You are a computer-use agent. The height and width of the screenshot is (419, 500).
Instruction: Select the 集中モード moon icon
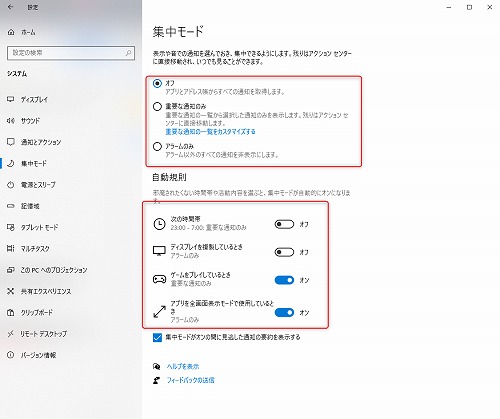click(11, 163)
